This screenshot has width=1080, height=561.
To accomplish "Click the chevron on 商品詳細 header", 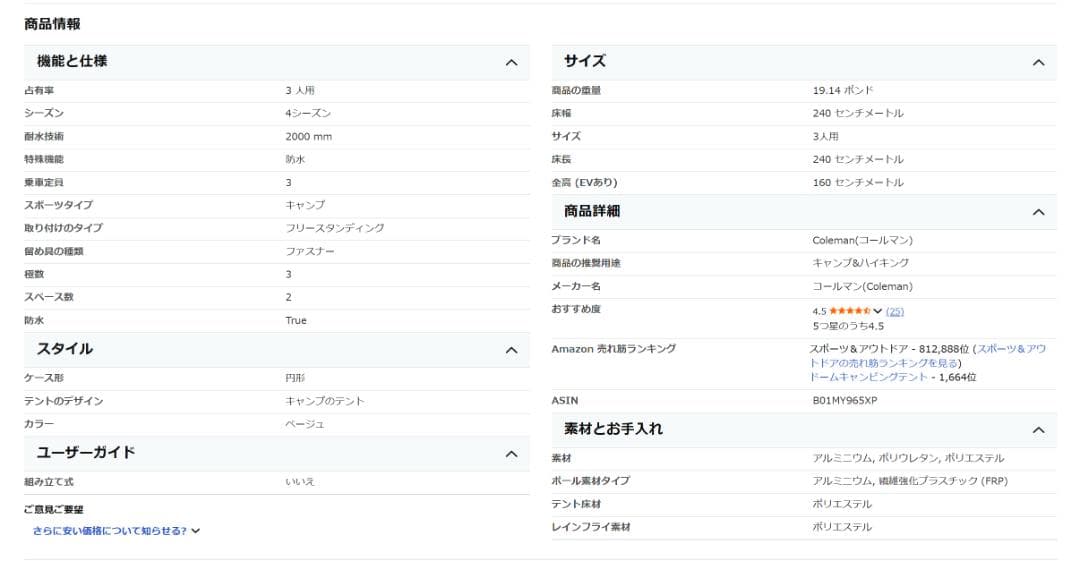I will [x=1038, y=212].
